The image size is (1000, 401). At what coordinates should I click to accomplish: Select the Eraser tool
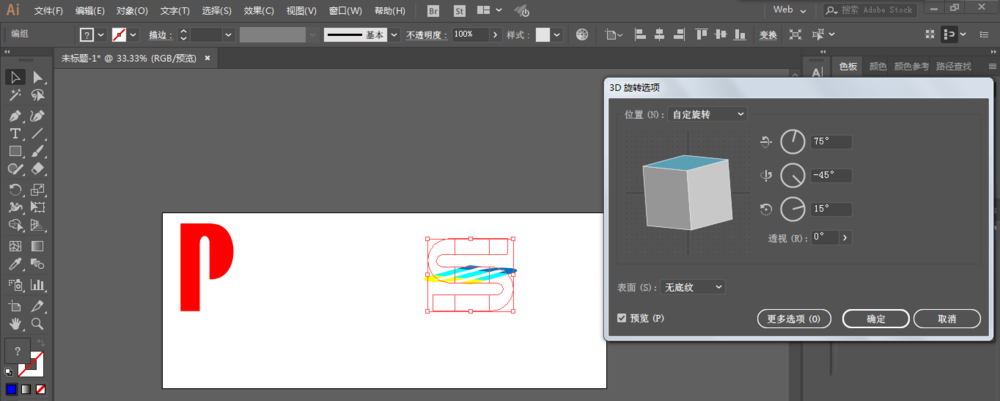[x=38, y=168]
